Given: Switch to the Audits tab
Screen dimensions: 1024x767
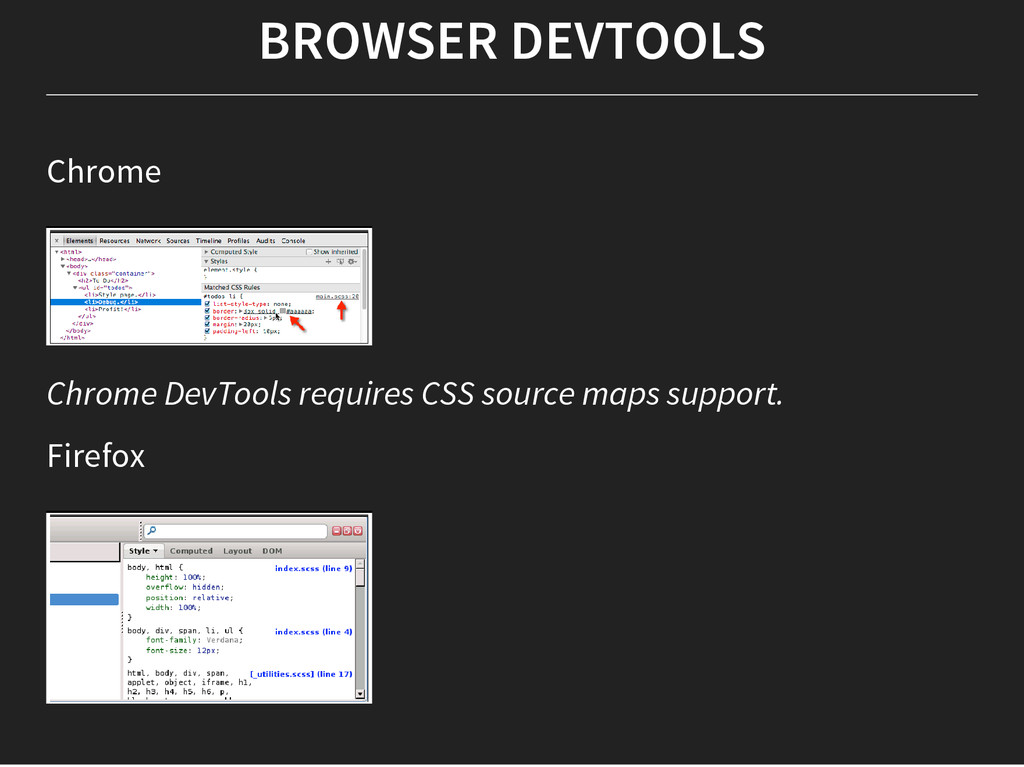Looking at the screenshot, I should click(x=266, y=240).
